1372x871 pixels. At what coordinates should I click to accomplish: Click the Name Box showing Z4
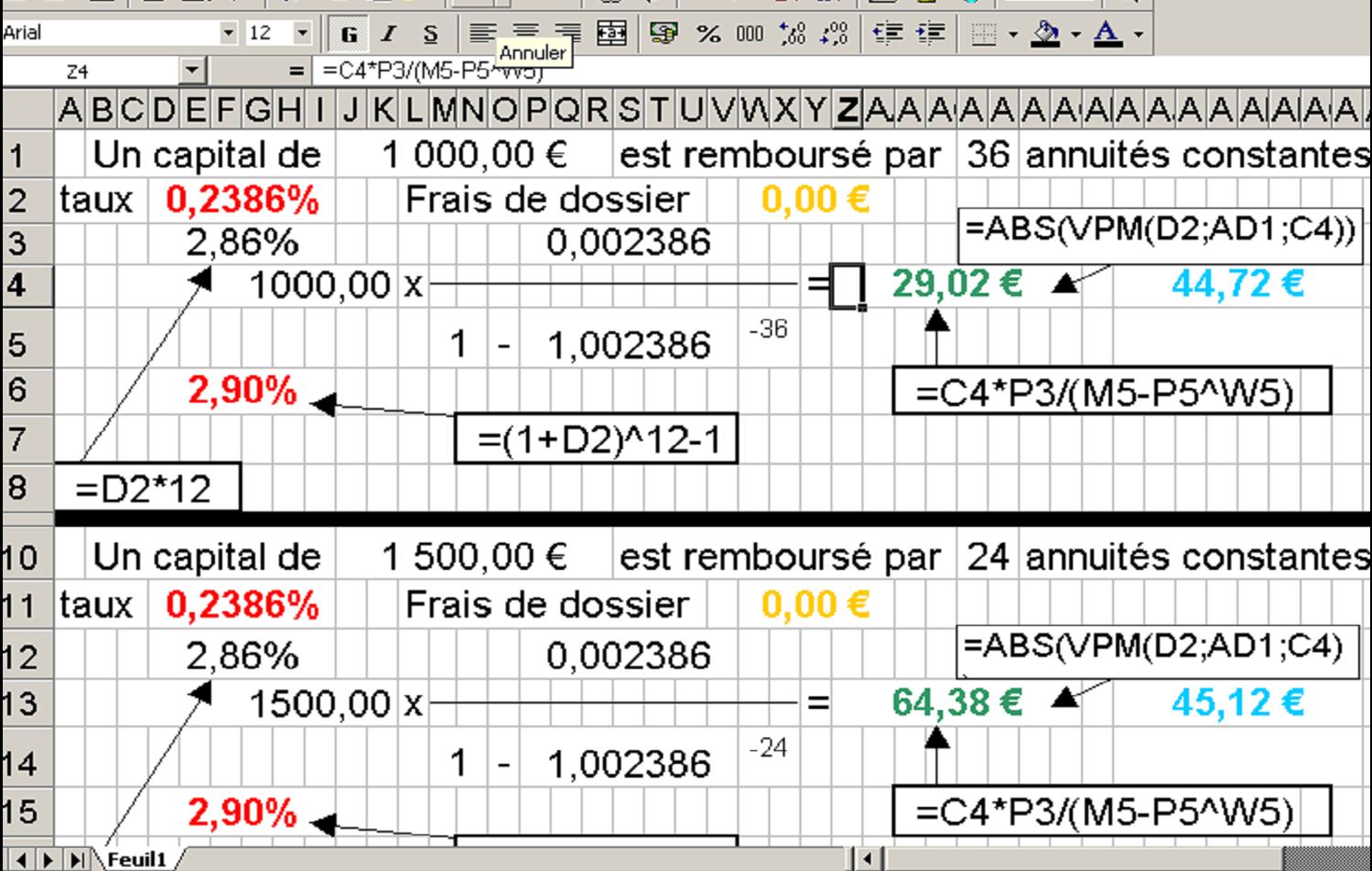[x=90, y=70]
